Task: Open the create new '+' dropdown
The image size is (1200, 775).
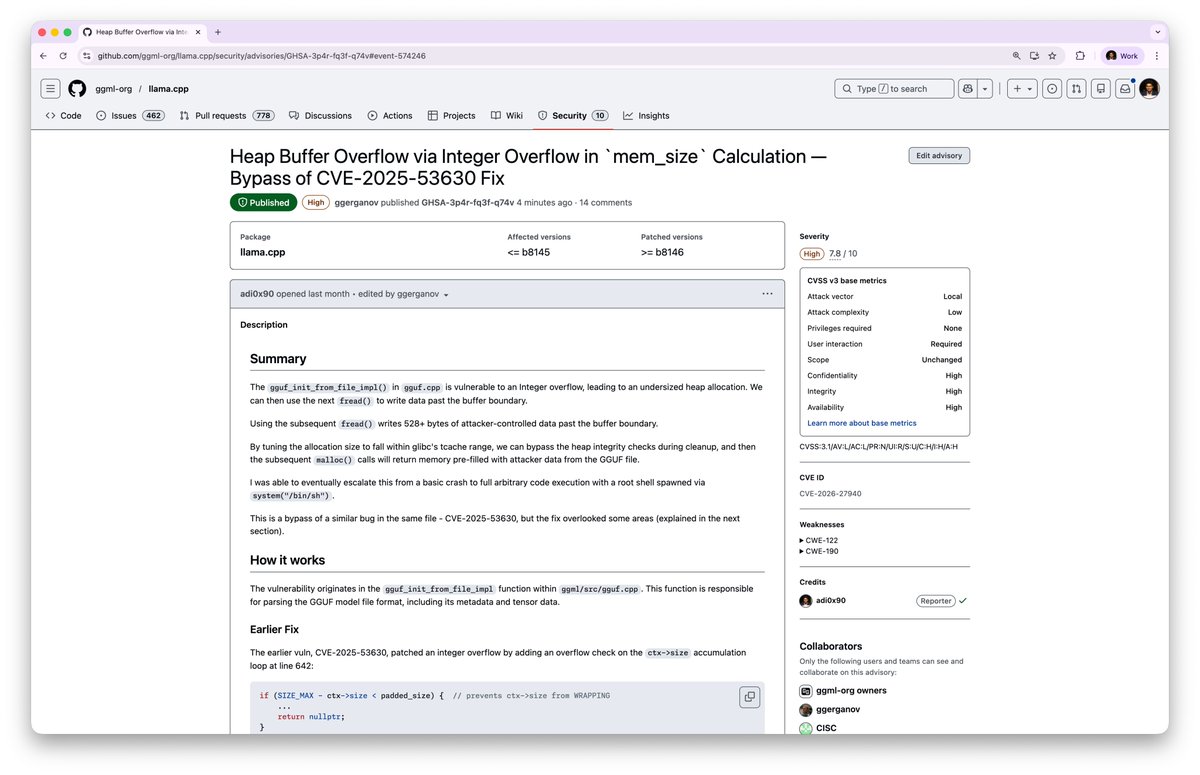Action: pyautogui.click(x=1021, y=88)
